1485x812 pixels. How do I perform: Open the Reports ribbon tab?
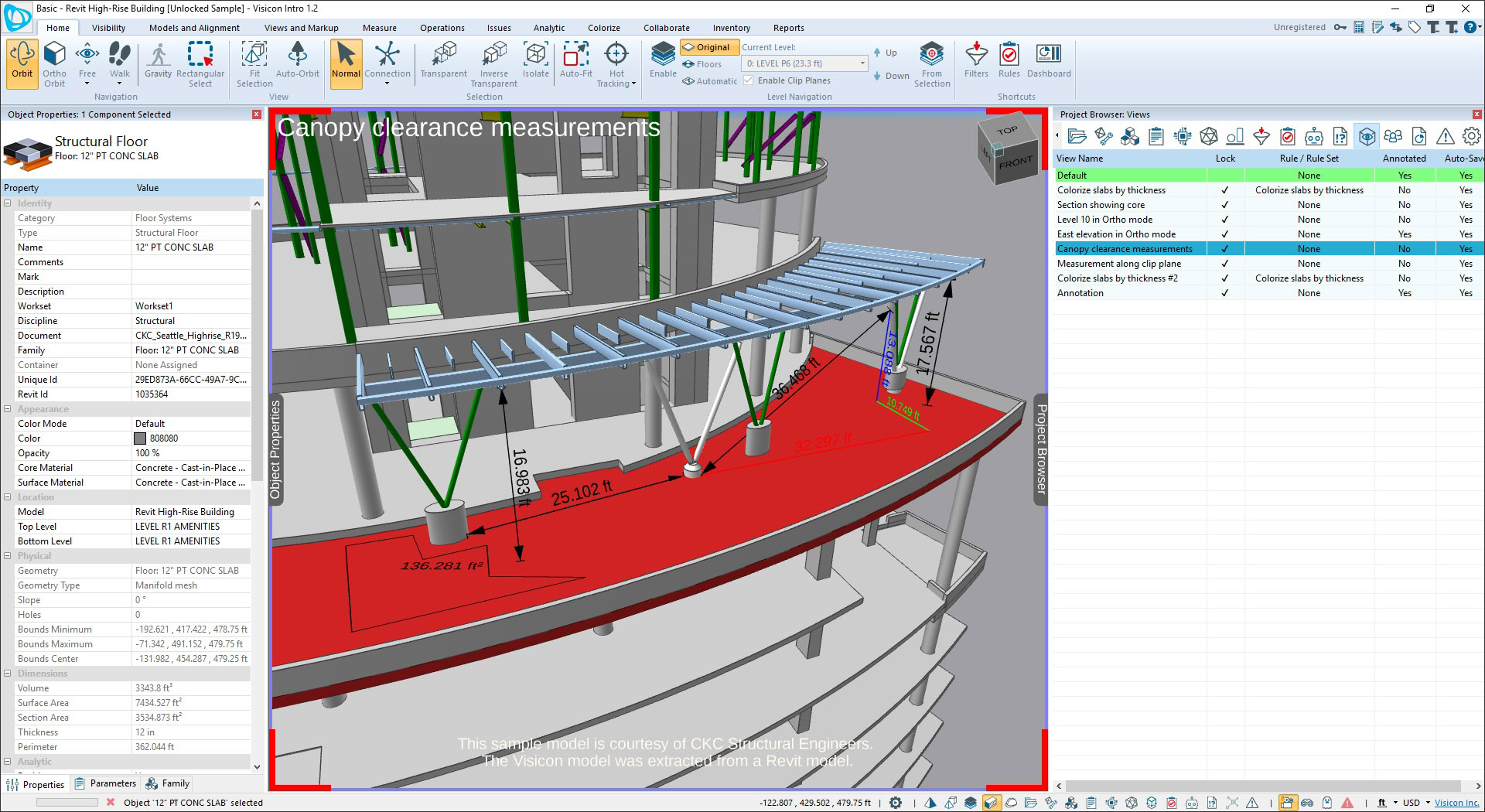pyautogui.click(x=788, y=28)
